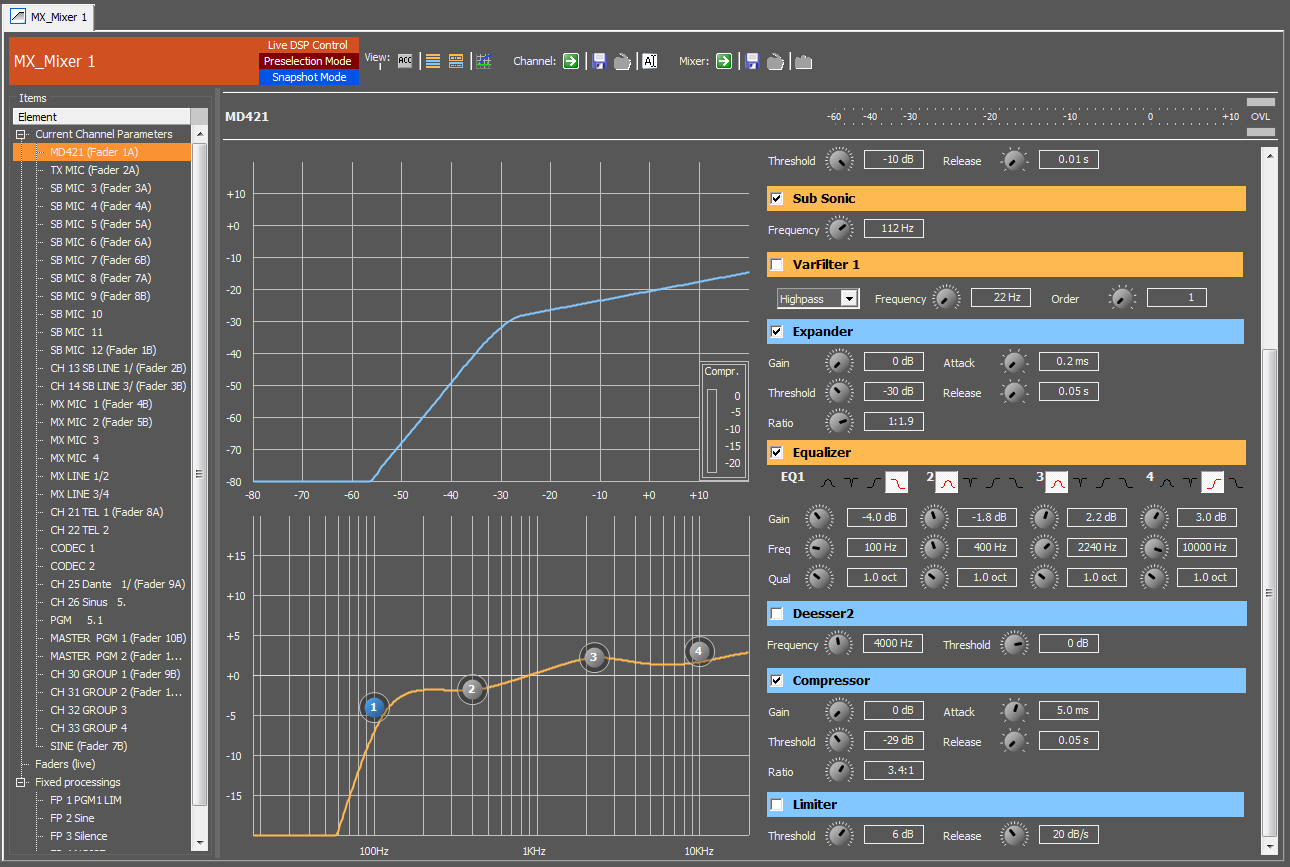1290x867 pixels.
Task: Click the VarFilter Order field
Action: coord(1177,297)
